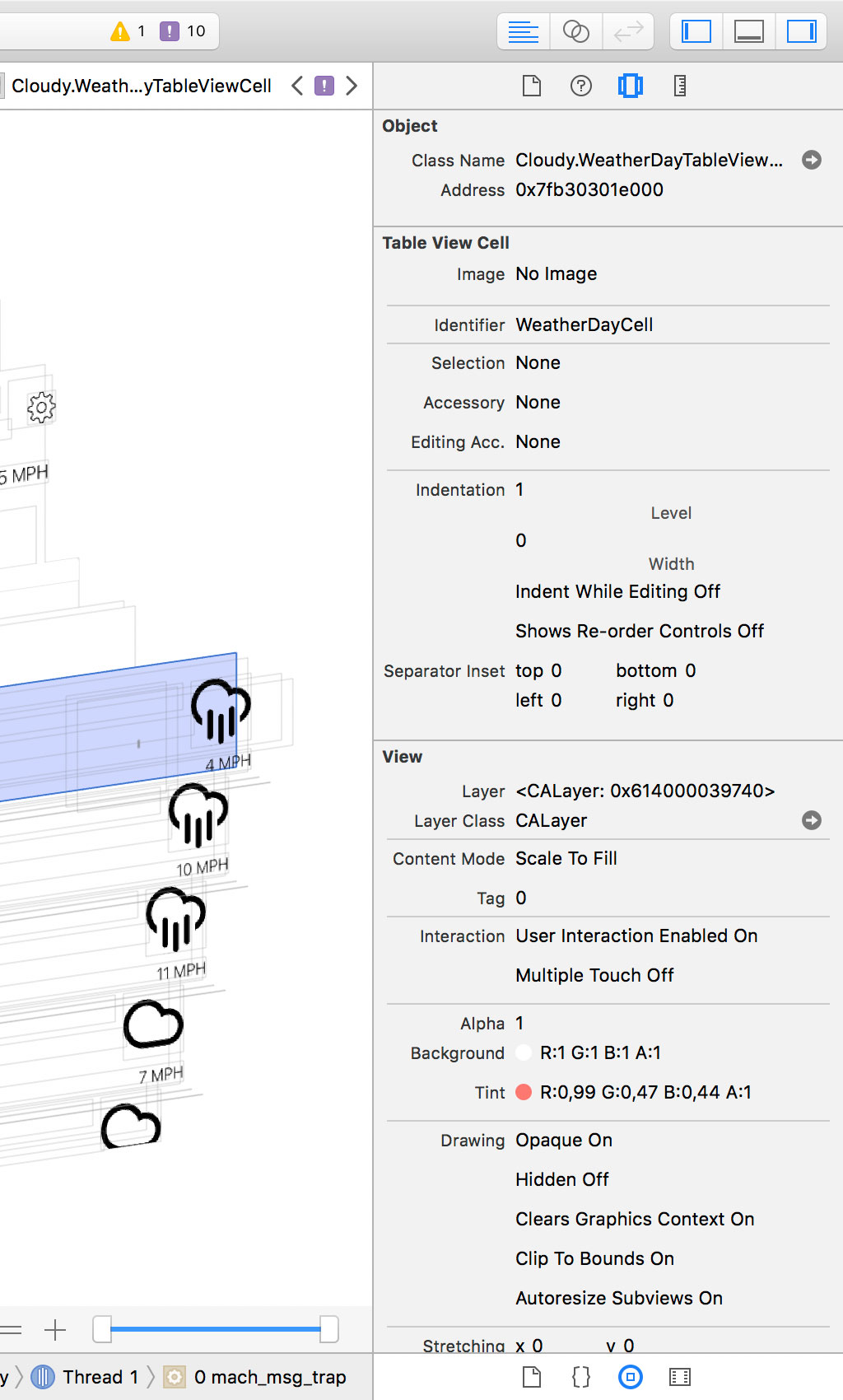
Task: Click the zoom in plus button
Action: click(x=55, y=1330)
